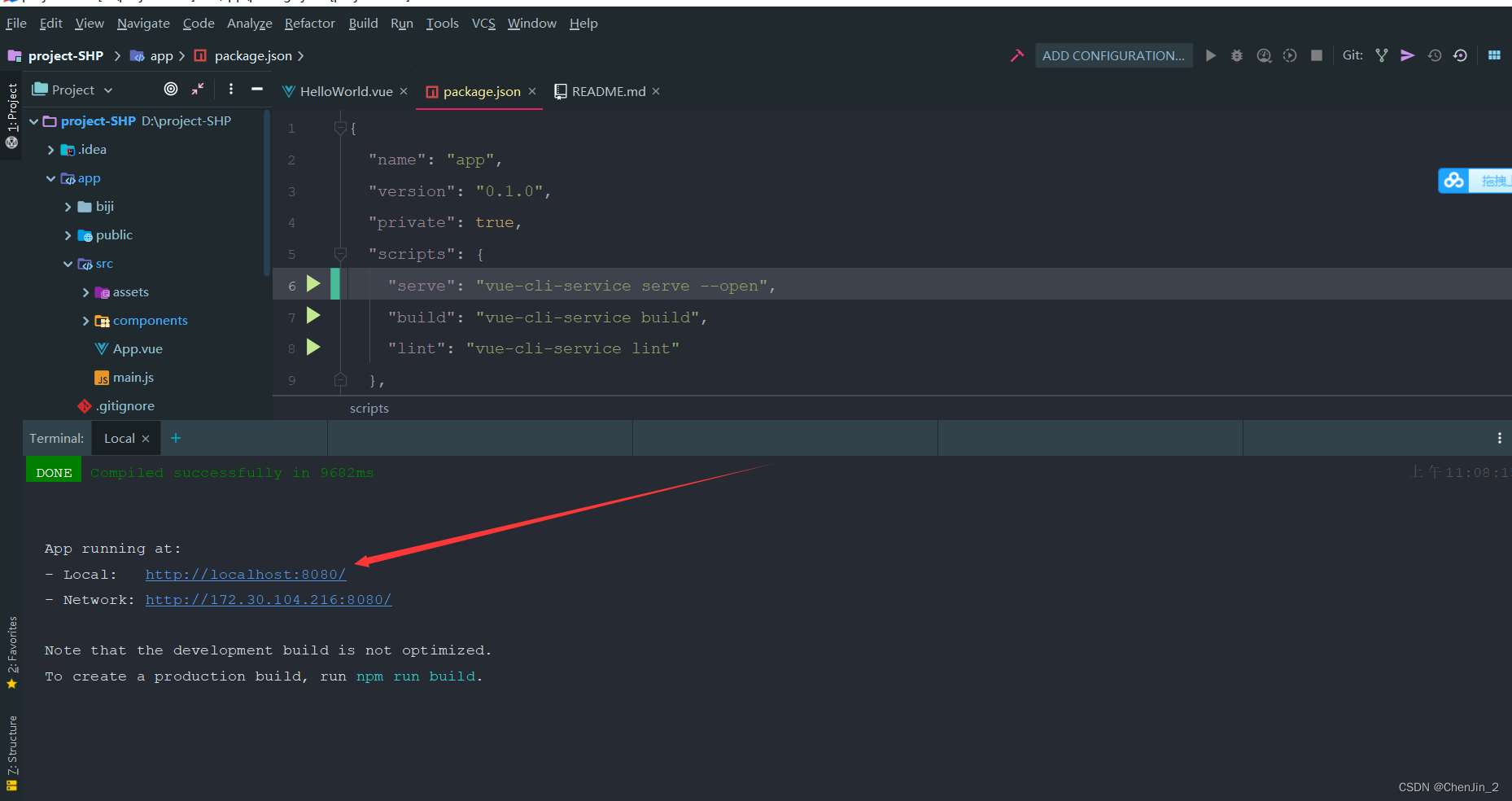Click the ADD CONFIGURATION... button
Screen dimensions: 1512x801
[x=1113, y=55]
